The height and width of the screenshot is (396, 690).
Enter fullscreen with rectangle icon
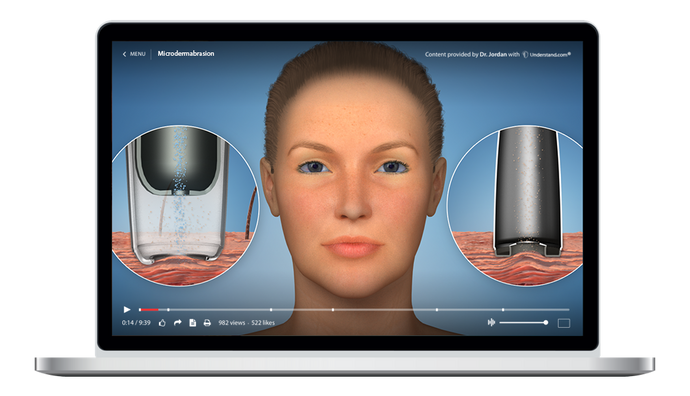(x=564, y=323)
